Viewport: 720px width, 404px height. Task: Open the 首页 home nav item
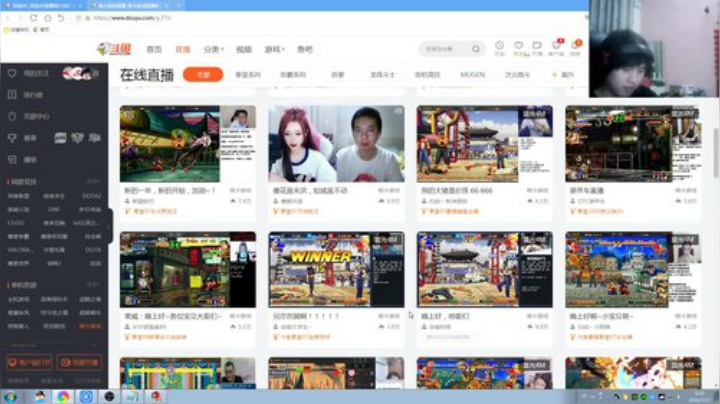154,49
